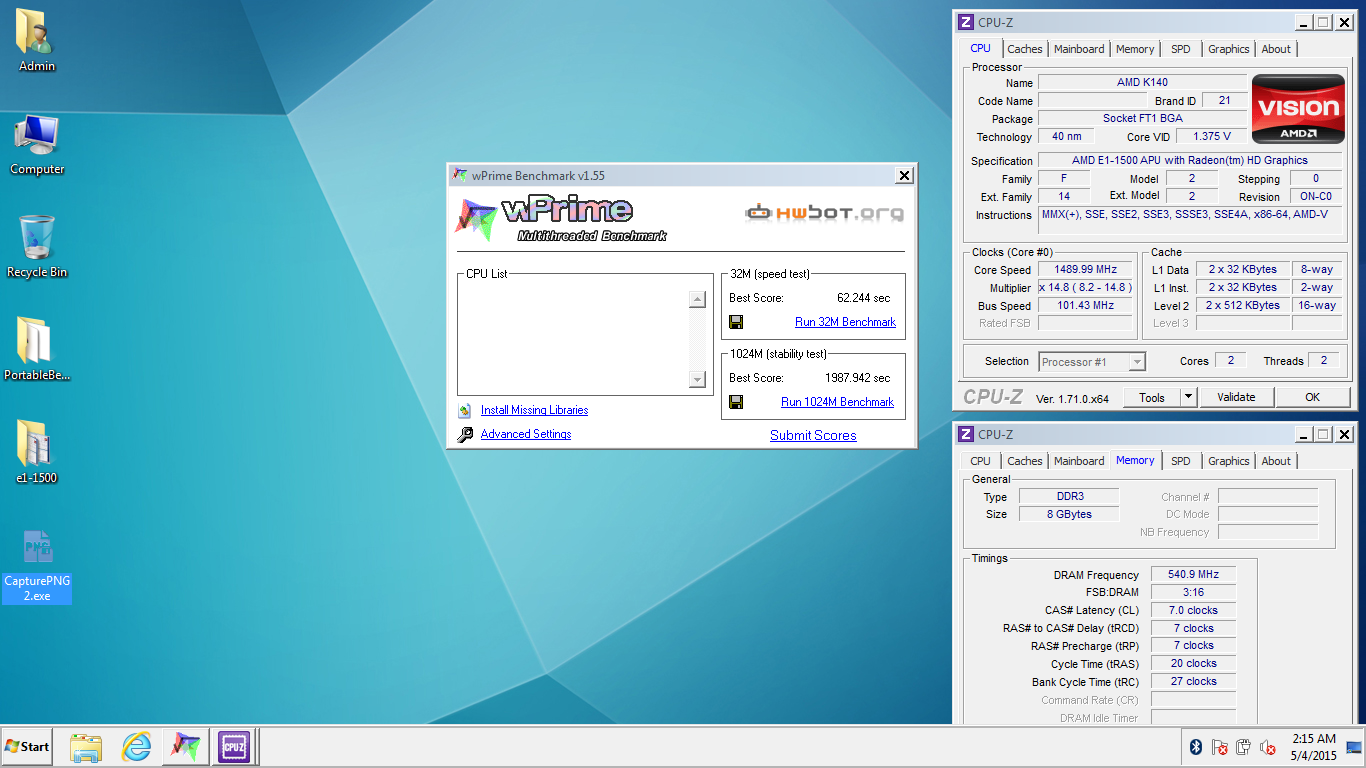This screenshot has height=768, width=1366.
Task: Click the muted volume tray icon
Action: [x=1267, y=747]
